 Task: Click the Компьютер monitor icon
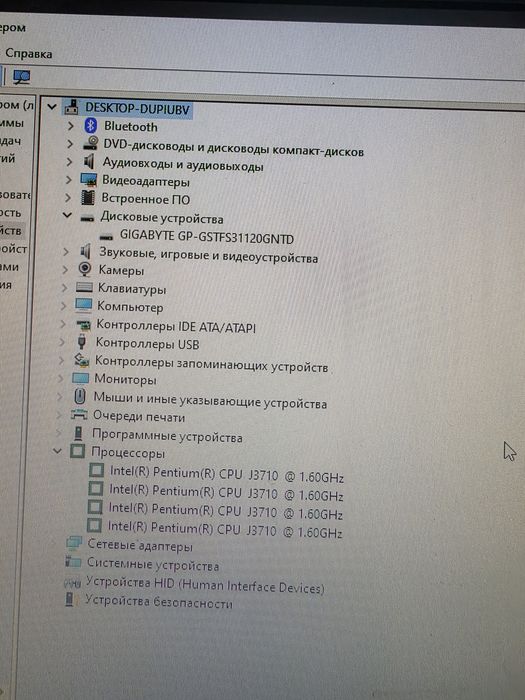click(83, 305)
